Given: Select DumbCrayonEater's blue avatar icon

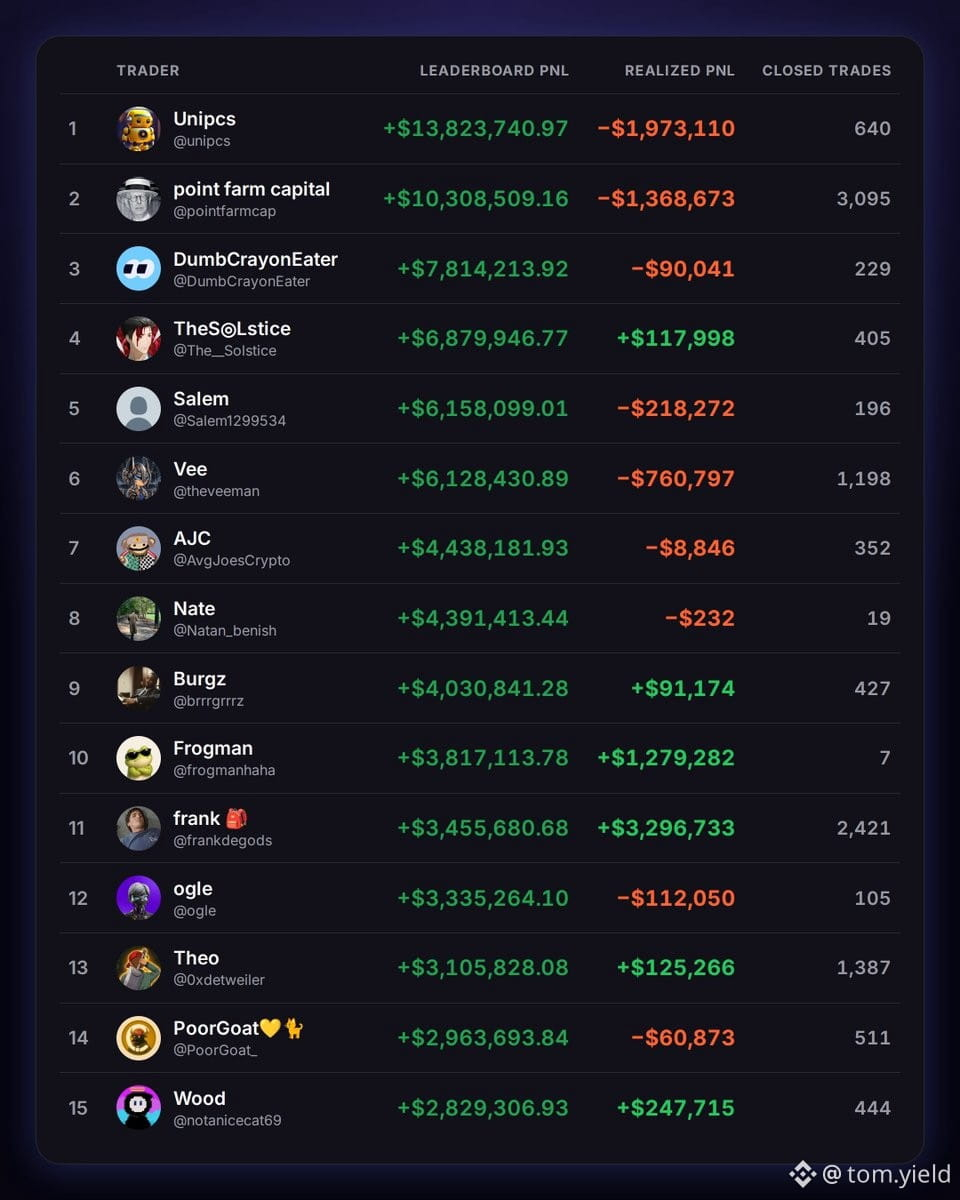Looking at the screenshot, I should click(138, 269).
